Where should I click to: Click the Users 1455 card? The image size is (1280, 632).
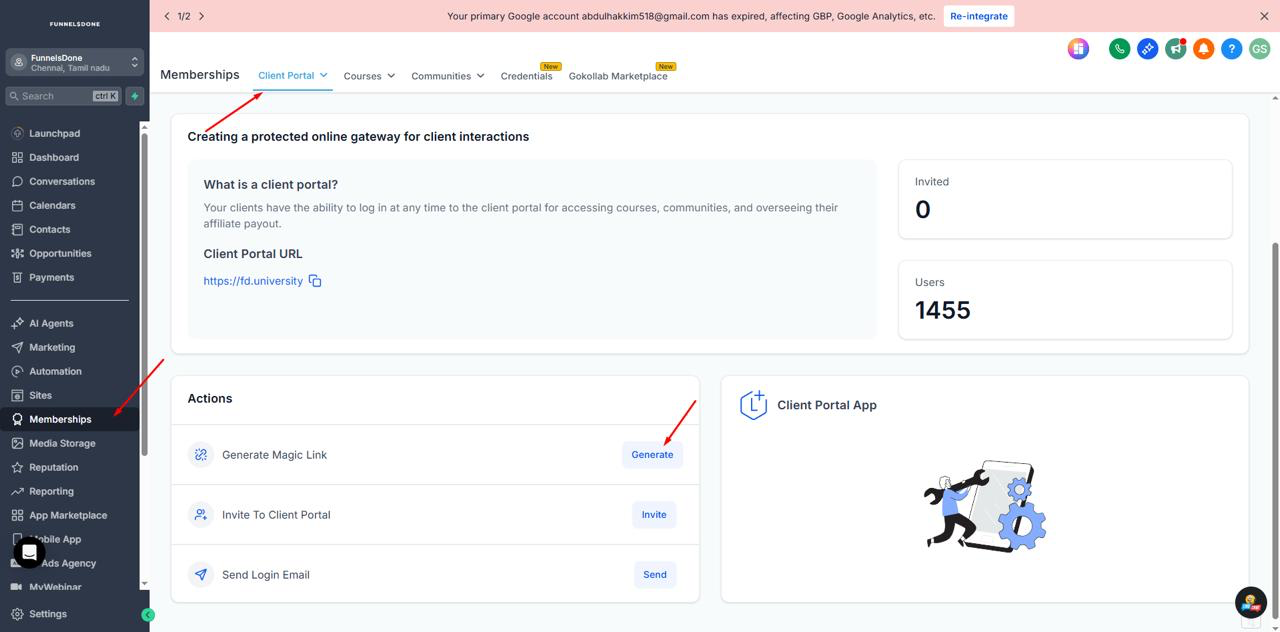click(x=1065, y=300)
